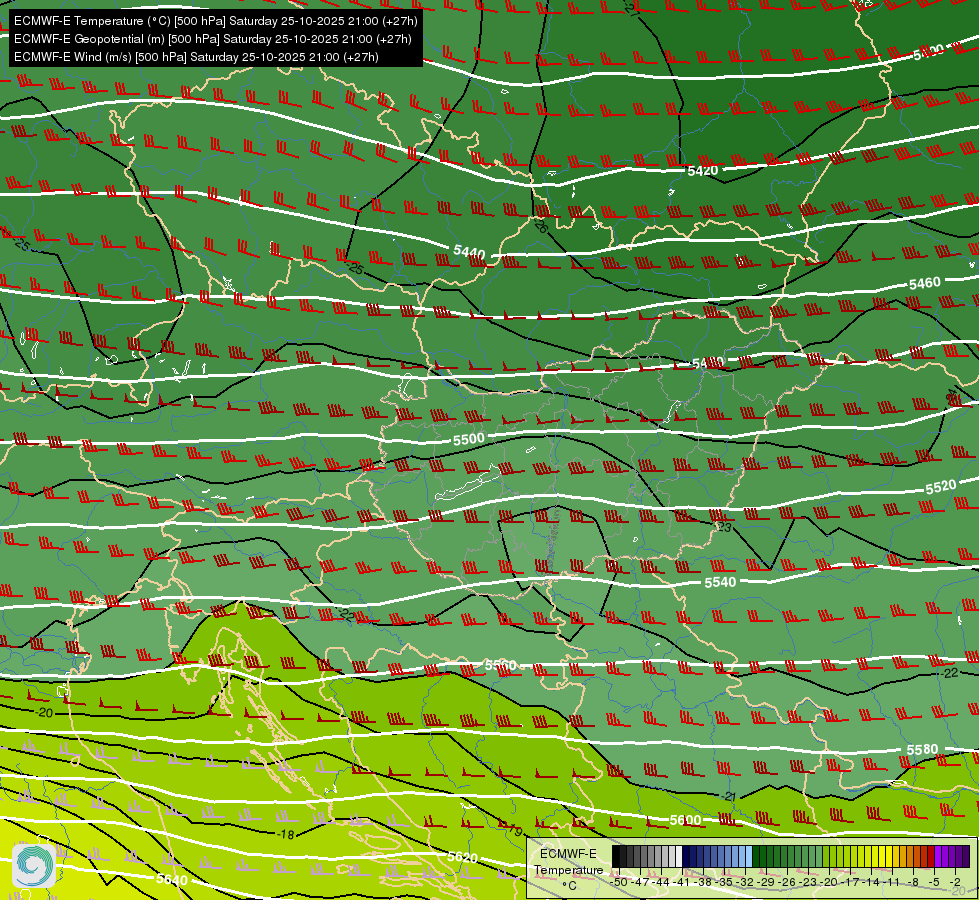Image resolution: width=979 pixels, height=900 pixels.
Task: Click the -26 isotherm label on the map
Action: point(541,226)
